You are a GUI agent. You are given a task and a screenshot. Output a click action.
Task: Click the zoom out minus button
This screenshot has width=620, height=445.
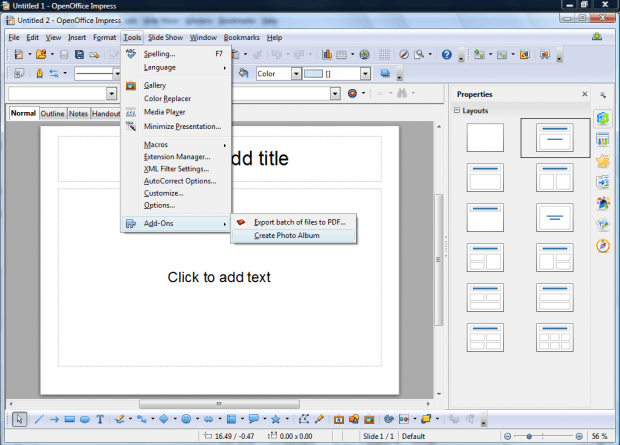pyautogui.click(x=507, y=436)
